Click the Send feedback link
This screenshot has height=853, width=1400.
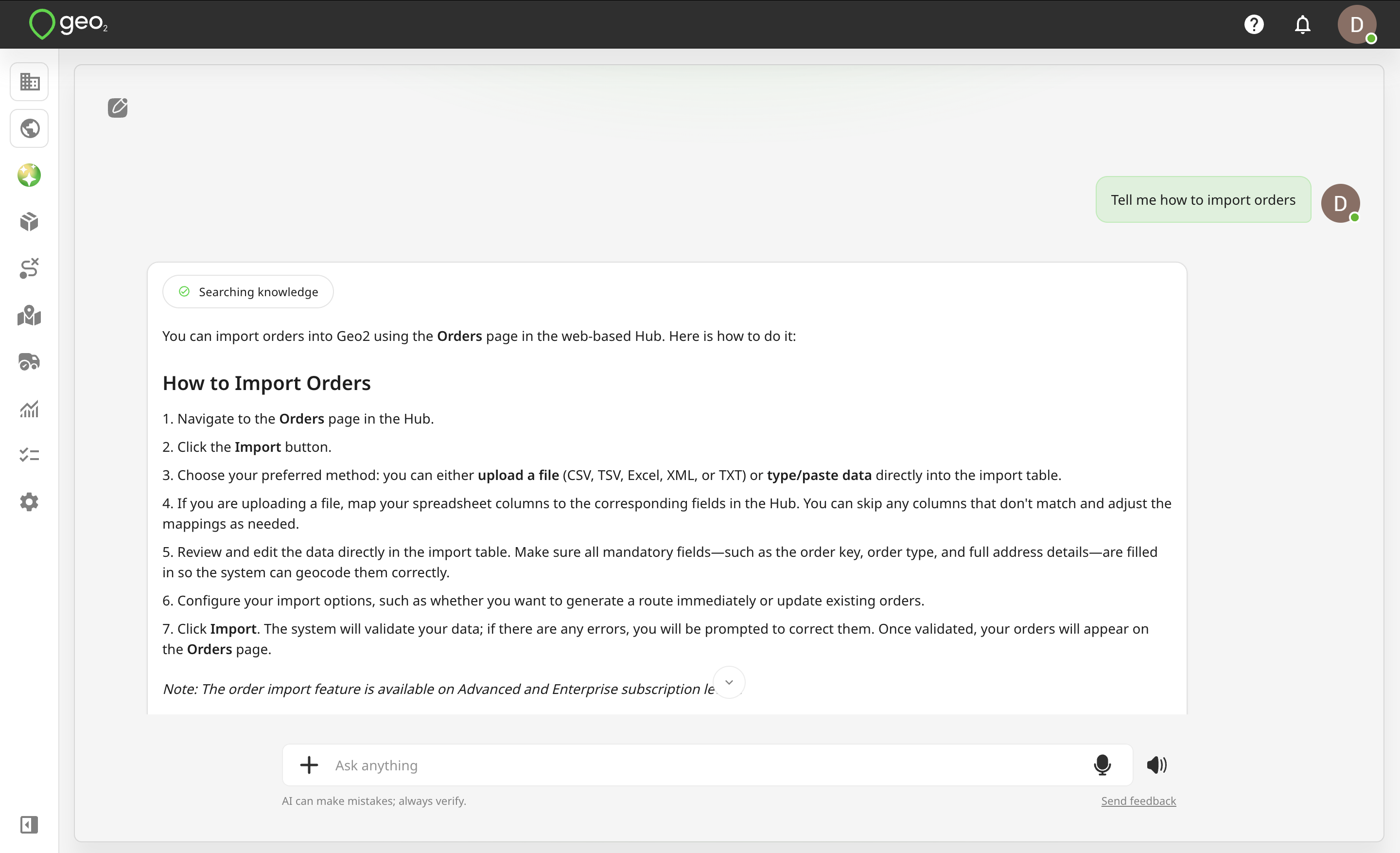(x=1138, y=800)
